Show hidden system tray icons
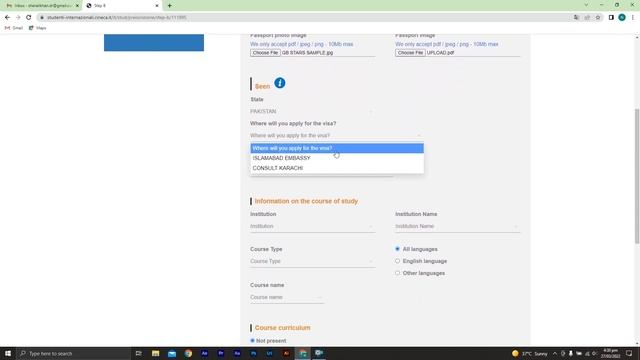This screenshot has width=640, height=360. (555, 353)
